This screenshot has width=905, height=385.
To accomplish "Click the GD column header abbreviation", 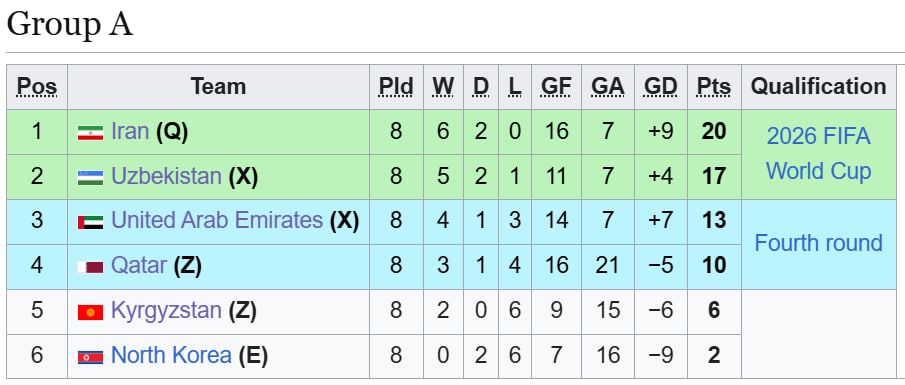I will tap(660, 87).
